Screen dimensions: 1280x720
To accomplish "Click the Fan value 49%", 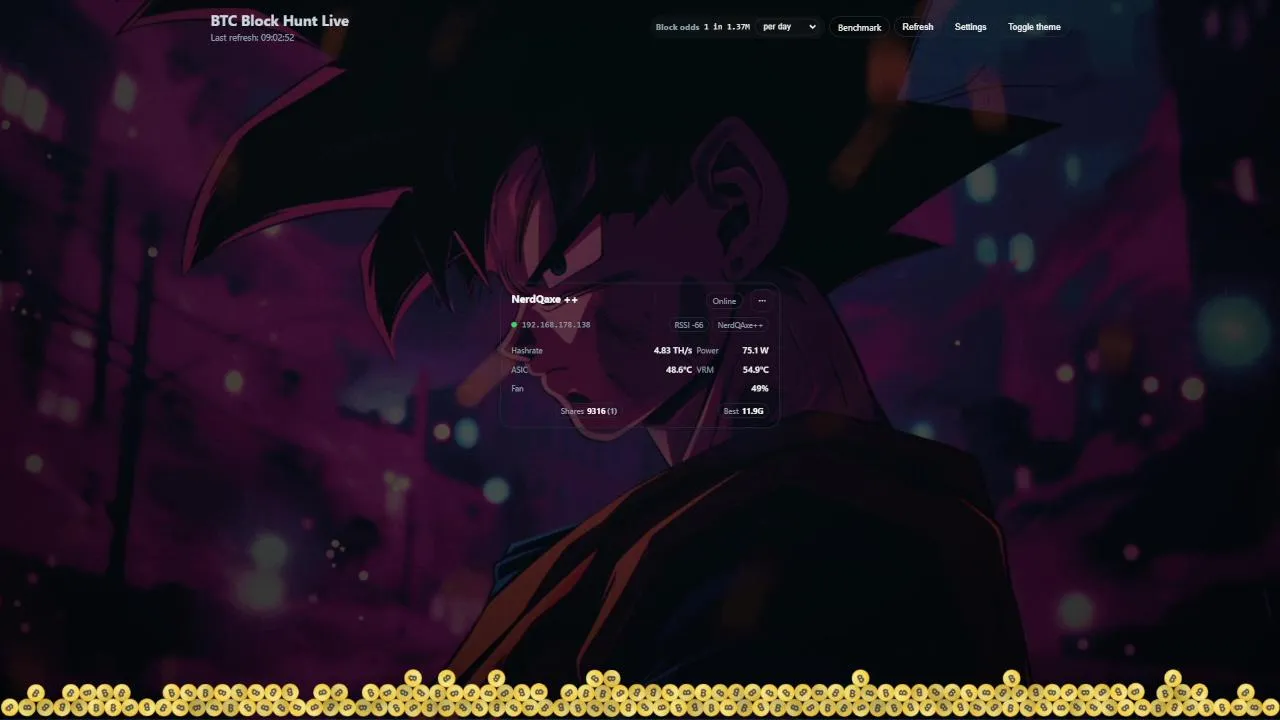I will pos(760,388).
